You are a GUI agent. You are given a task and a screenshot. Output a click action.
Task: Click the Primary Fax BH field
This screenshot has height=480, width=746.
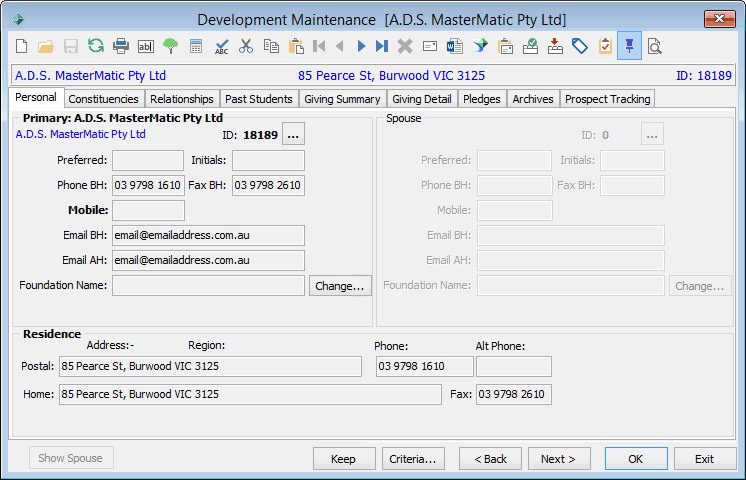(268, 185)
